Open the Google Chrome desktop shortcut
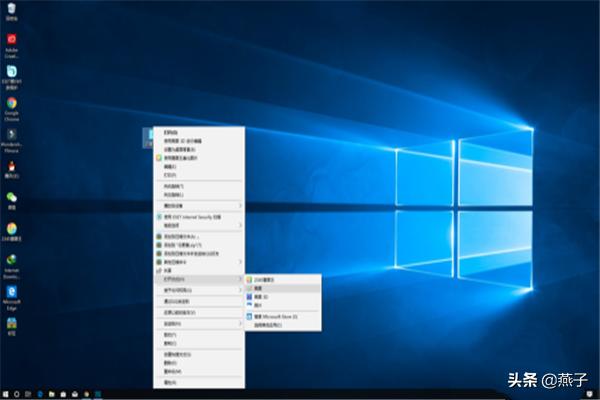The width and height of the screenshot is (600, 400). point(11,108)
